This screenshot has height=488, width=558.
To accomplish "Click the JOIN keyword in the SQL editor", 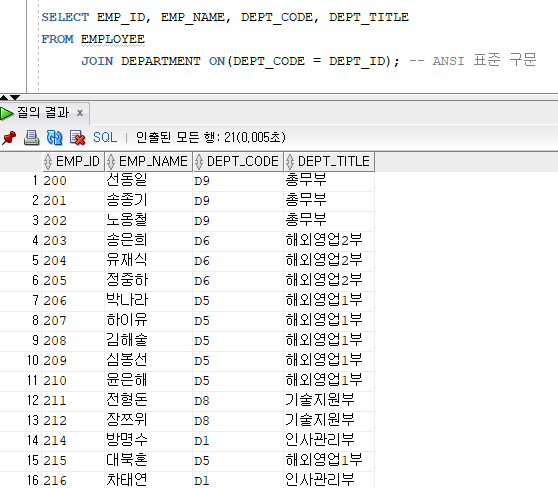I will point(97,61).
